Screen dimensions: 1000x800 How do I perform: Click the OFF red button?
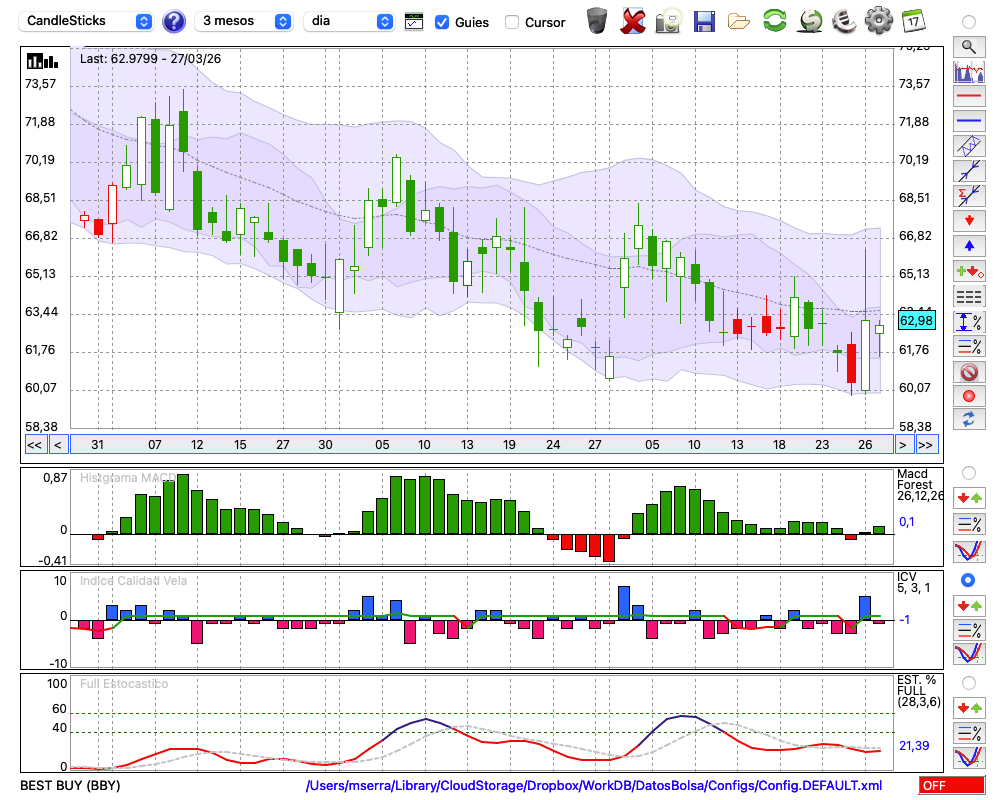pos(951,786)
